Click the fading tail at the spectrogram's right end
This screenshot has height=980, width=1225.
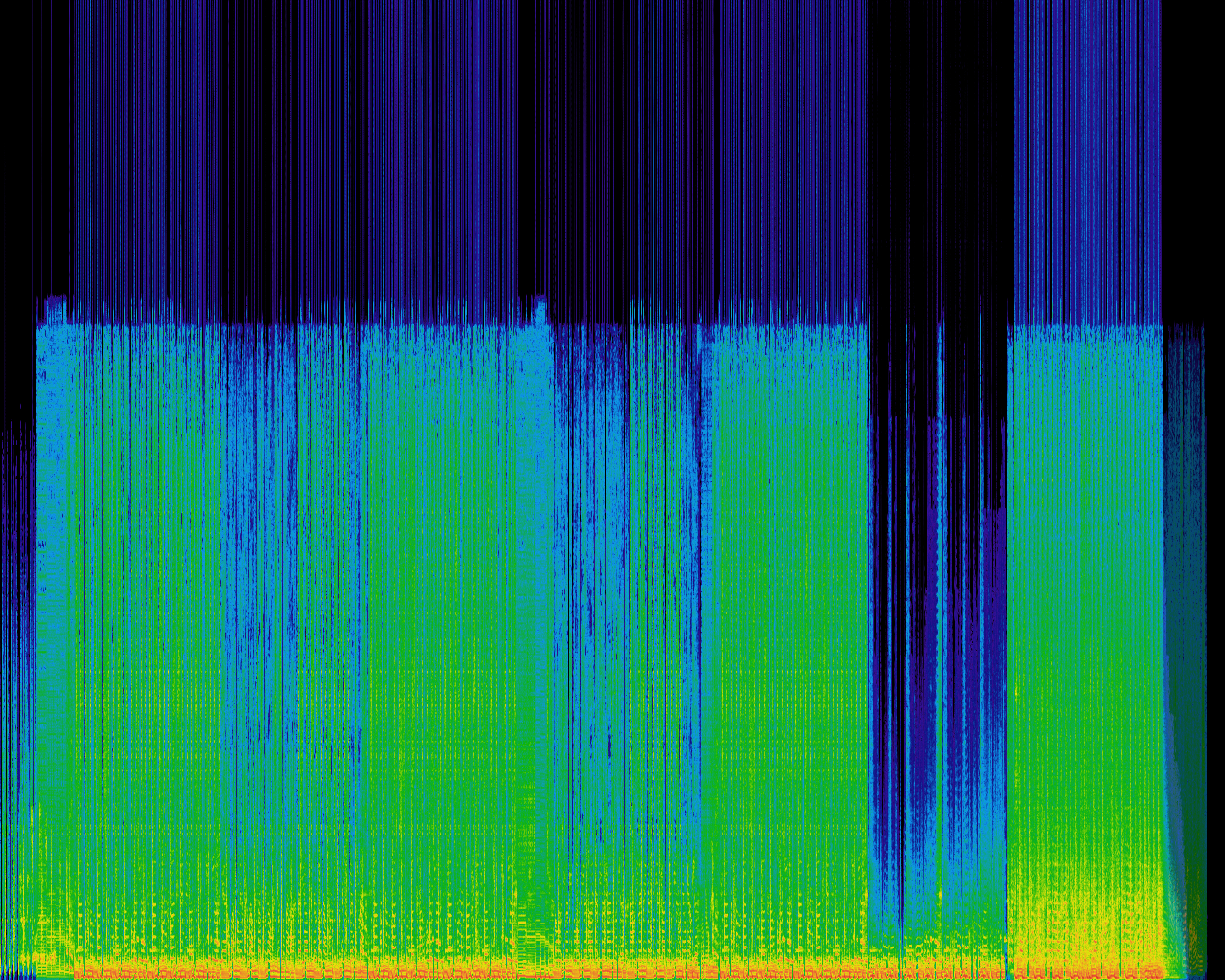click(1187, 670)
